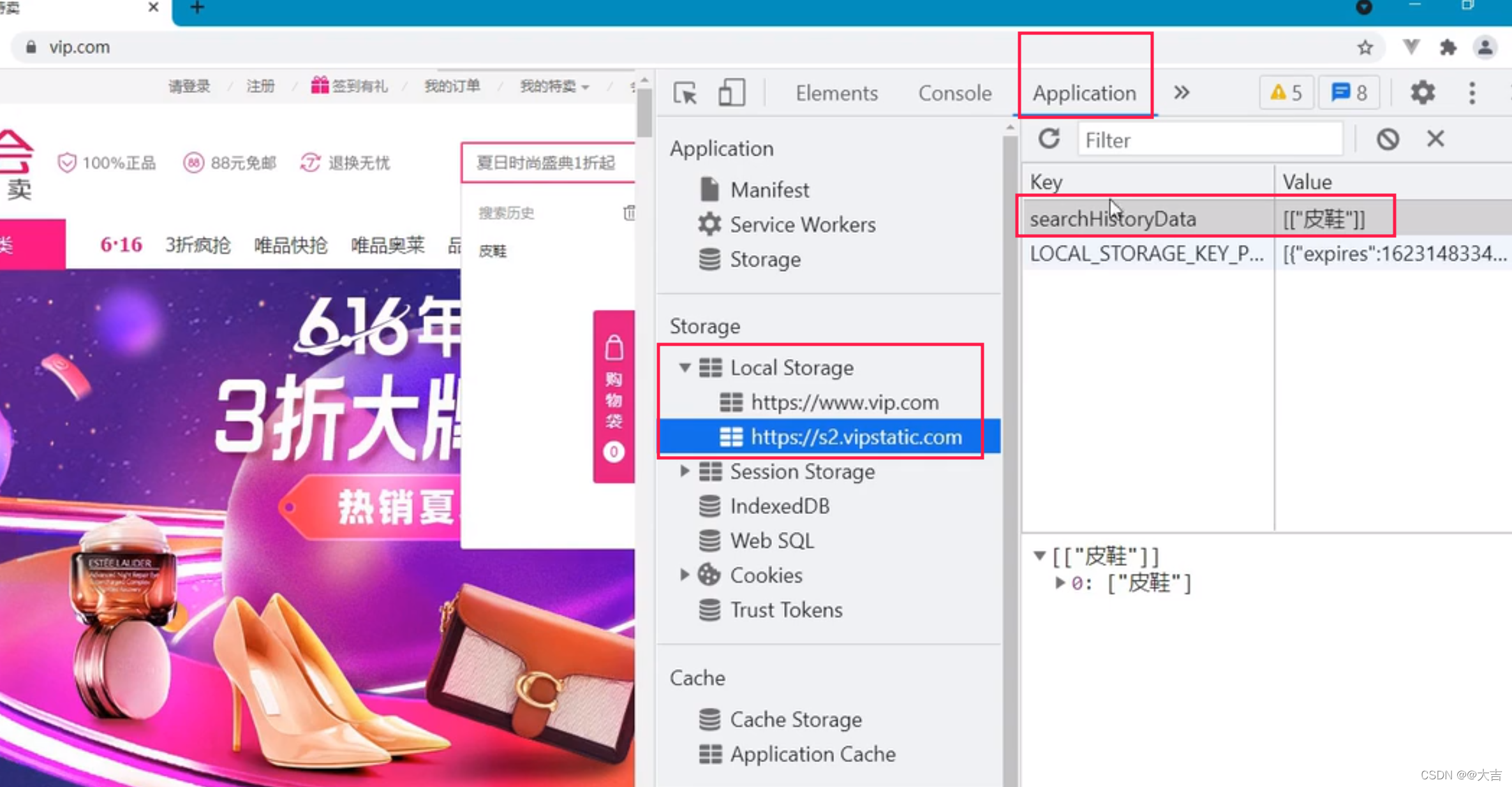Image resolution: width=1512 pixels, height=787 pixels.
Task: Sort by the Value column header
Action: (x=1393, y=182)
